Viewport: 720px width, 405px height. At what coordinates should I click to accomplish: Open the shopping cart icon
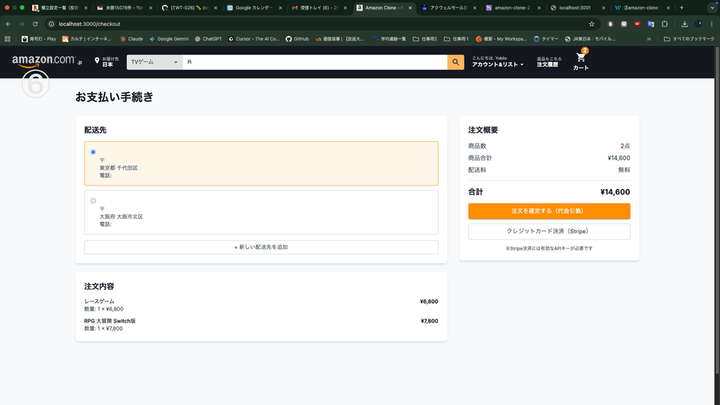[581, 60]
